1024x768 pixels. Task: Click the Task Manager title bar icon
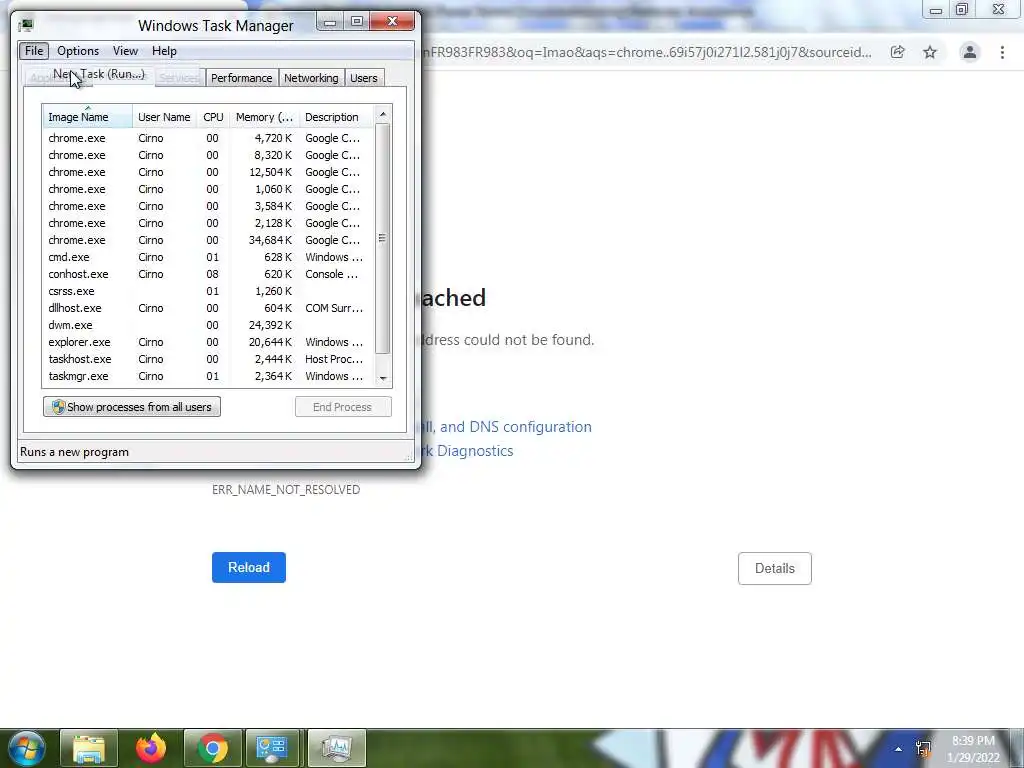[x=26, y=25]
